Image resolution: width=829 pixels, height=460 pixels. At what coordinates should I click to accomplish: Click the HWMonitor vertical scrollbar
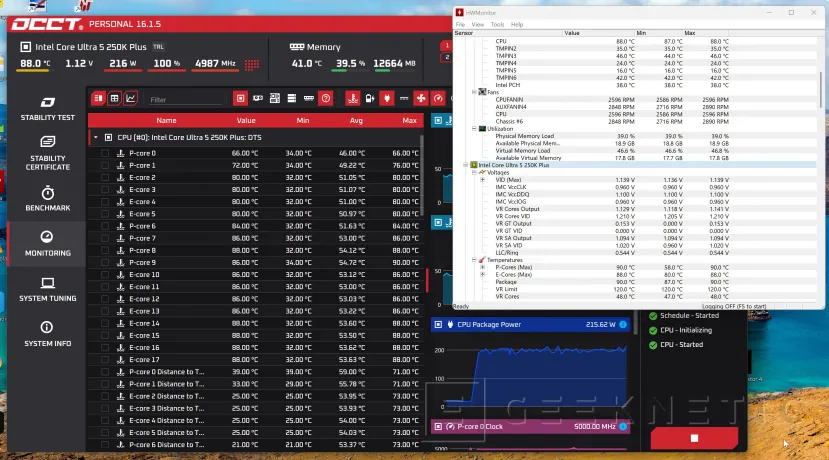point(821,89)
